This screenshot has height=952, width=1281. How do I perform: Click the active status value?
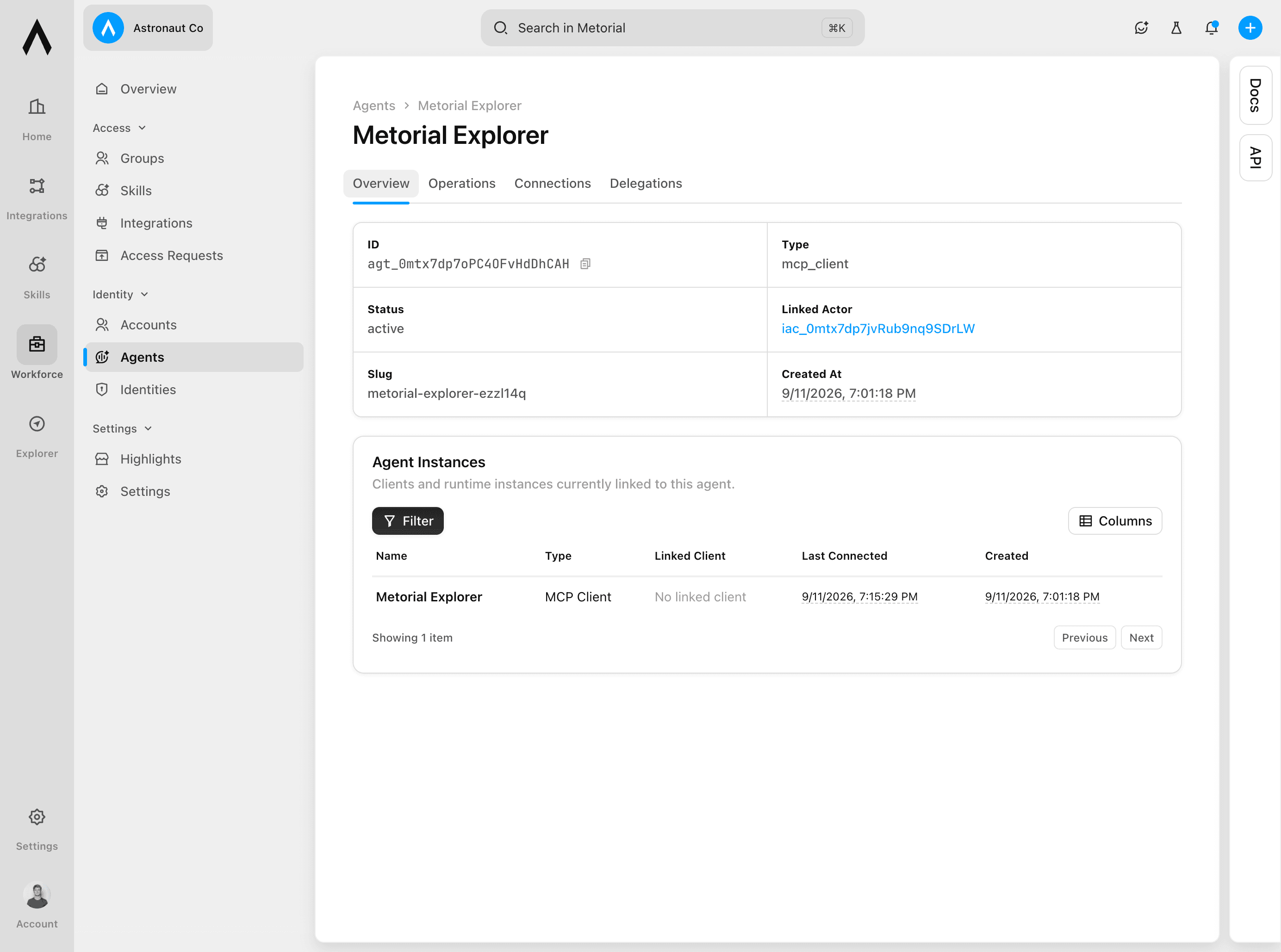[386, 328]
